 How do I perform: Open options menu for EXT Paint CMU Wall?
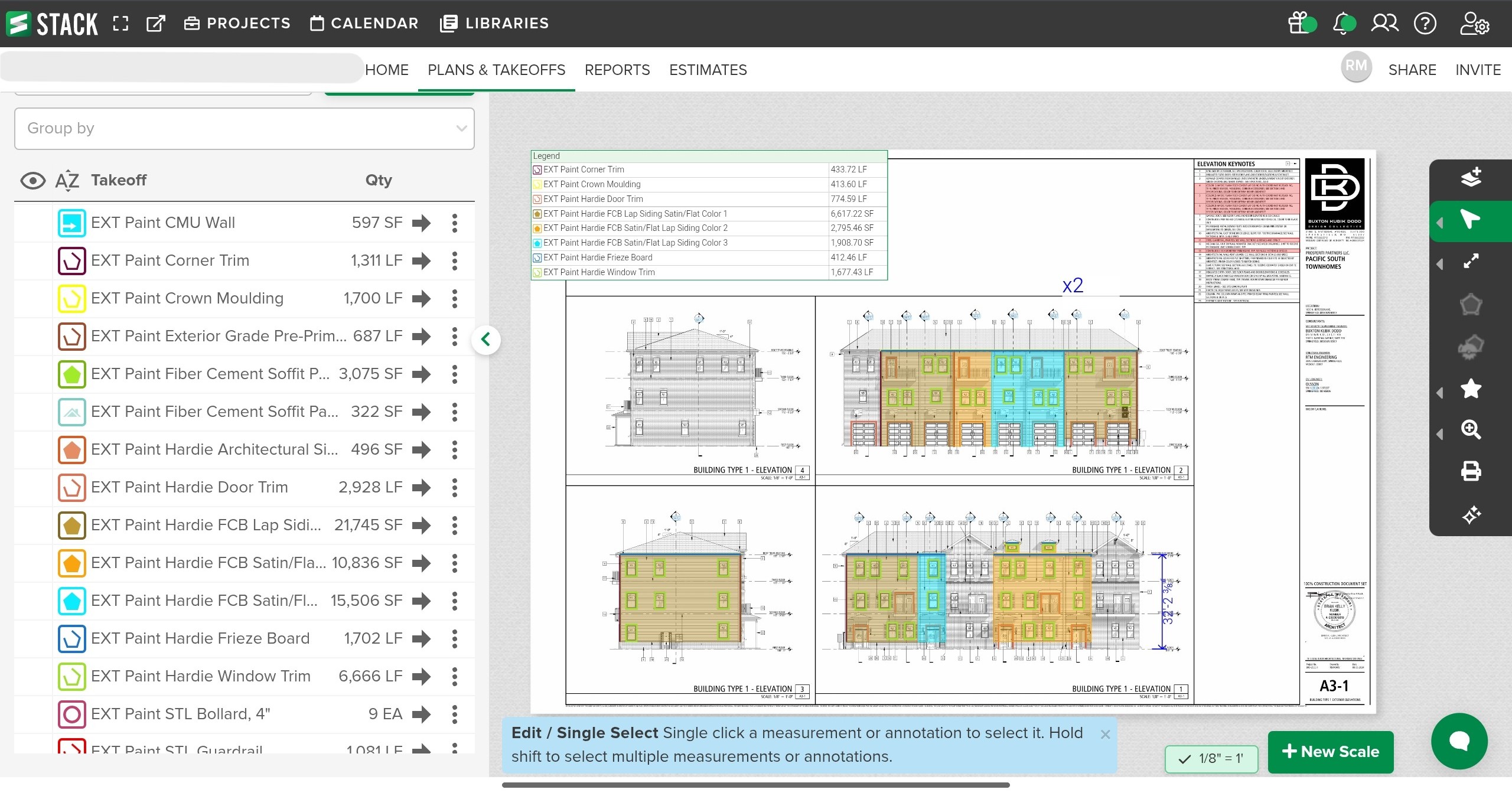pos(454,223)
